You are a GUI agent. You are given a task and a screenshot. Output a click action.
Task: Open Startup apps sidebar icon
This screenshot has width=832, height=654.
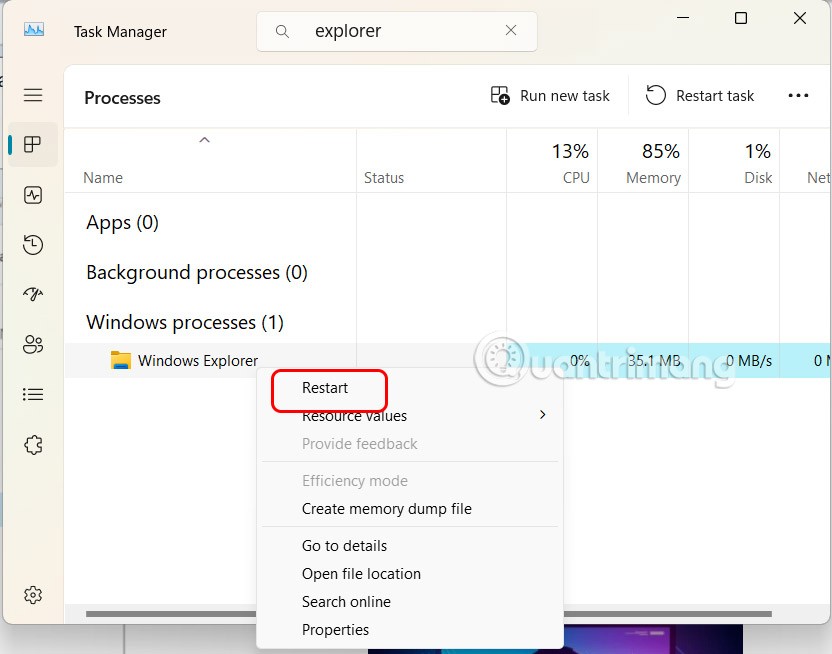click(33, 295)
